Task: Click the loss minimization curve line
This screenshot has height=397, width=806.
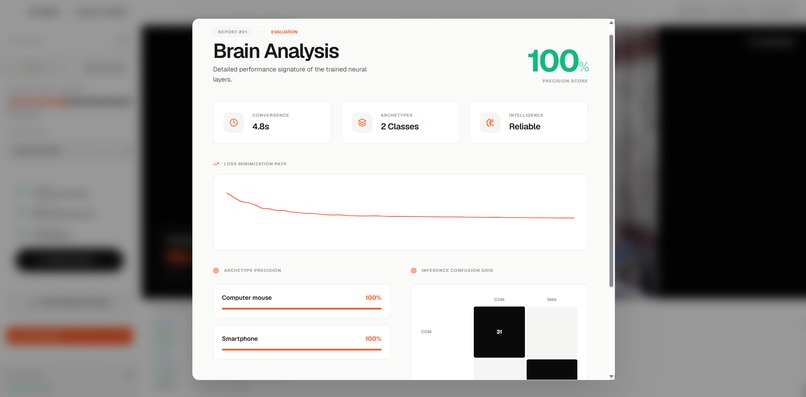Action: [400, 216]
